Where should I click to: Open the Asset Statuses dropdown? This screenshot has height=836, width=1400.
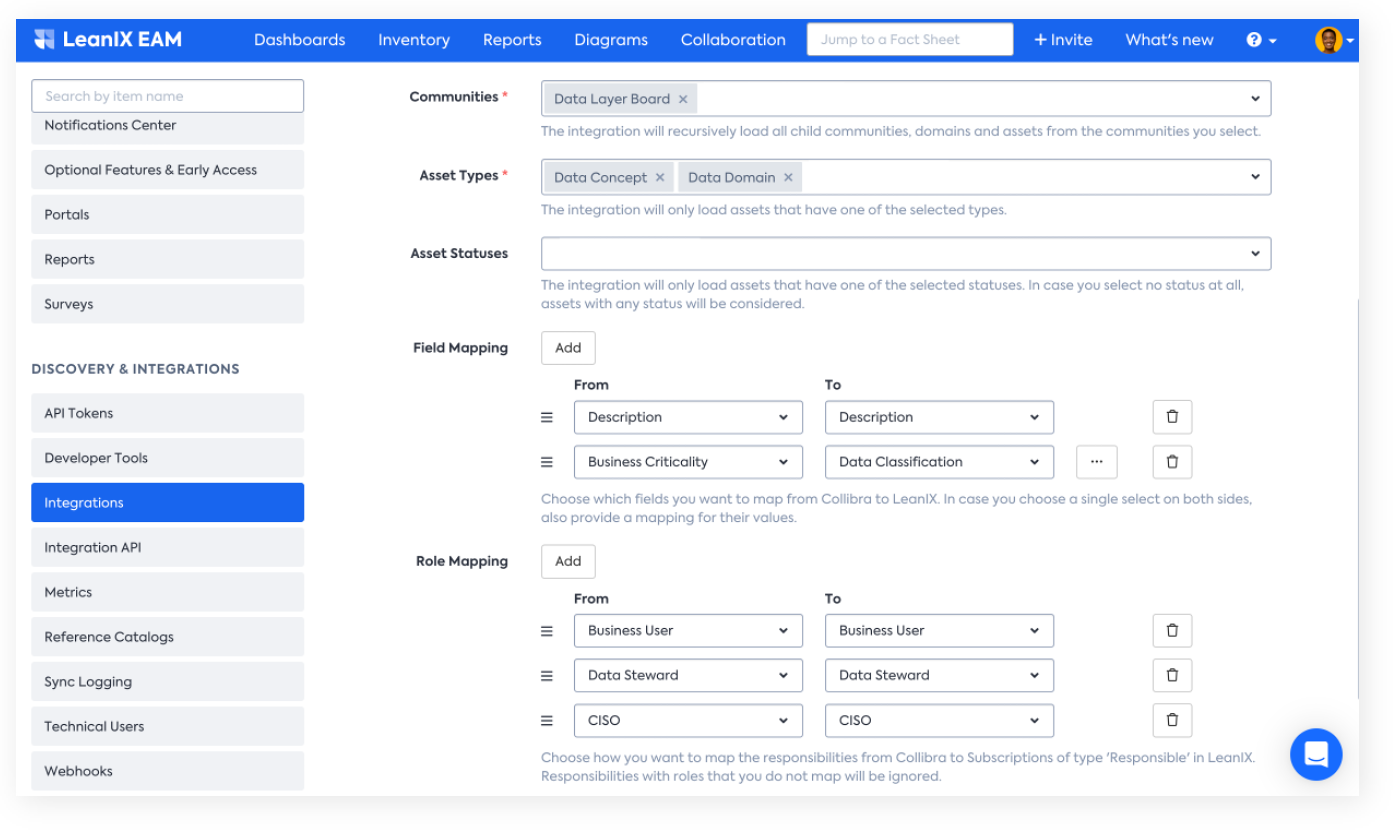[x=906, y=254]
